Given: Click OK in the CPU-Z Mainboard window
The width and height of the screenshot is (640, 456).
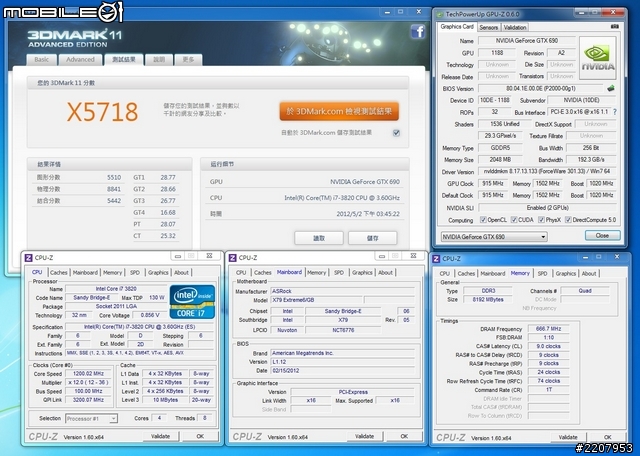Looking at the screenshot, I should coord(404,436).
